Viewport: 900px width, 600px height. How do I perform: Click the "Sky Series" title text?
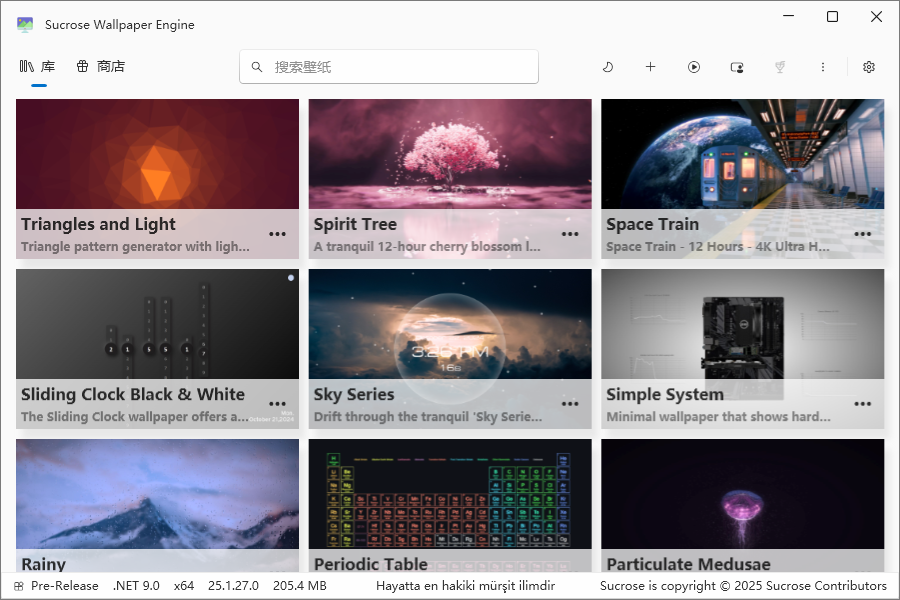(x=354, y=394)
